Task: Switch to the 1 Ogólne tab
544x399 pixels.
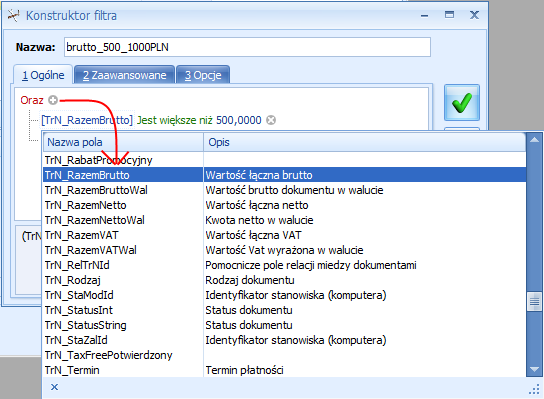Action: (x=43, y=75)
